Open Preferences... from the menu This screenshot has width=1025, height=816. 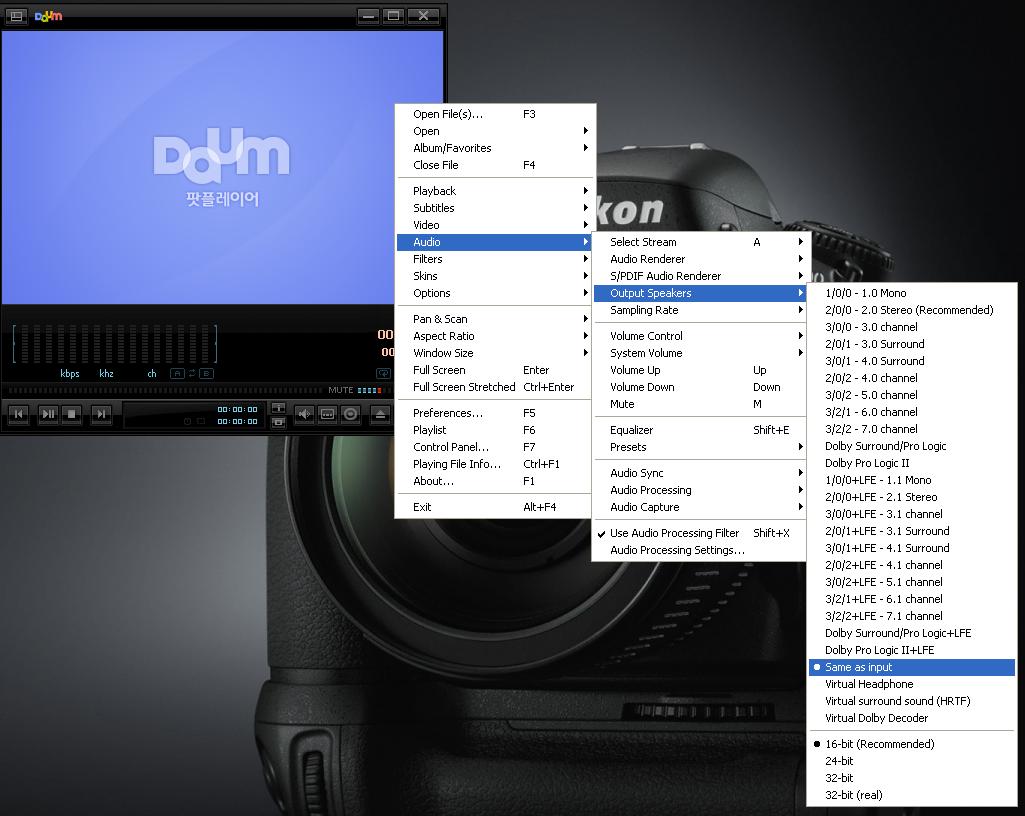(496, 413)
